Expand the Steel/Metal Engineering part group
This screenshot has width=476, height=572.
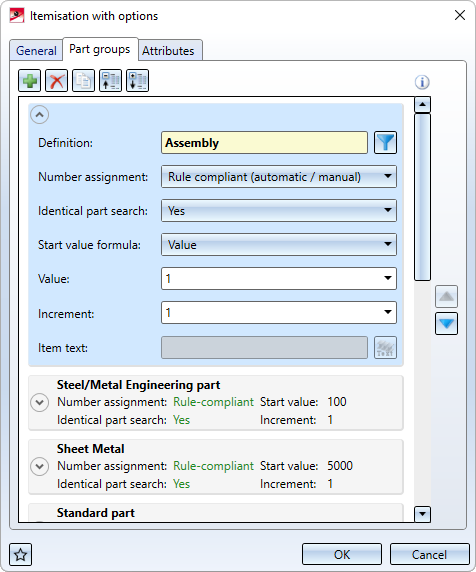(40, 403)
